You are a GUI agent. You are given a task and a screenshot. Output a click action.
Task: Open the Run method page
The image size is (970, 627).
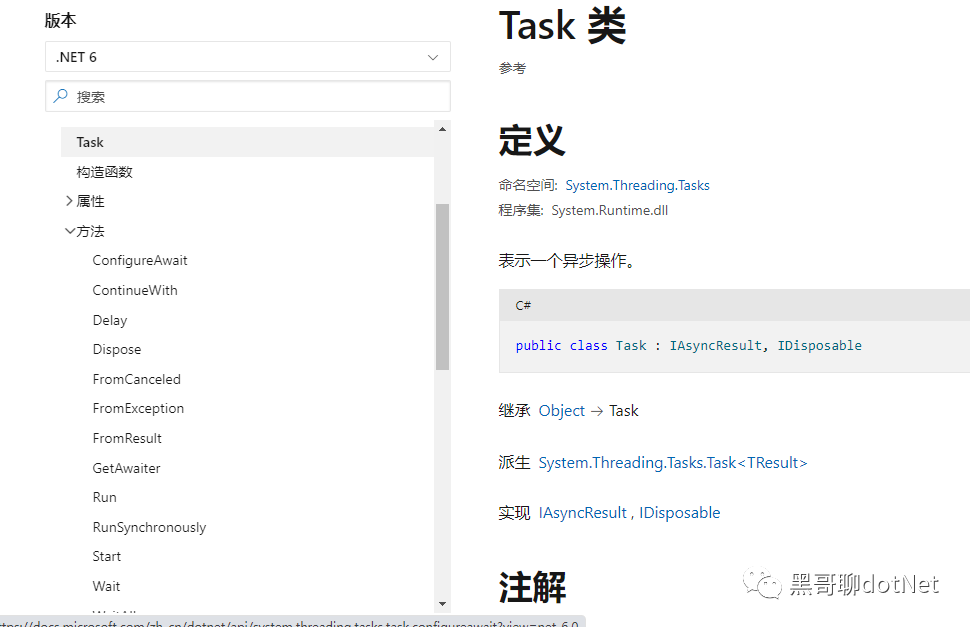[x=105, y=497]
